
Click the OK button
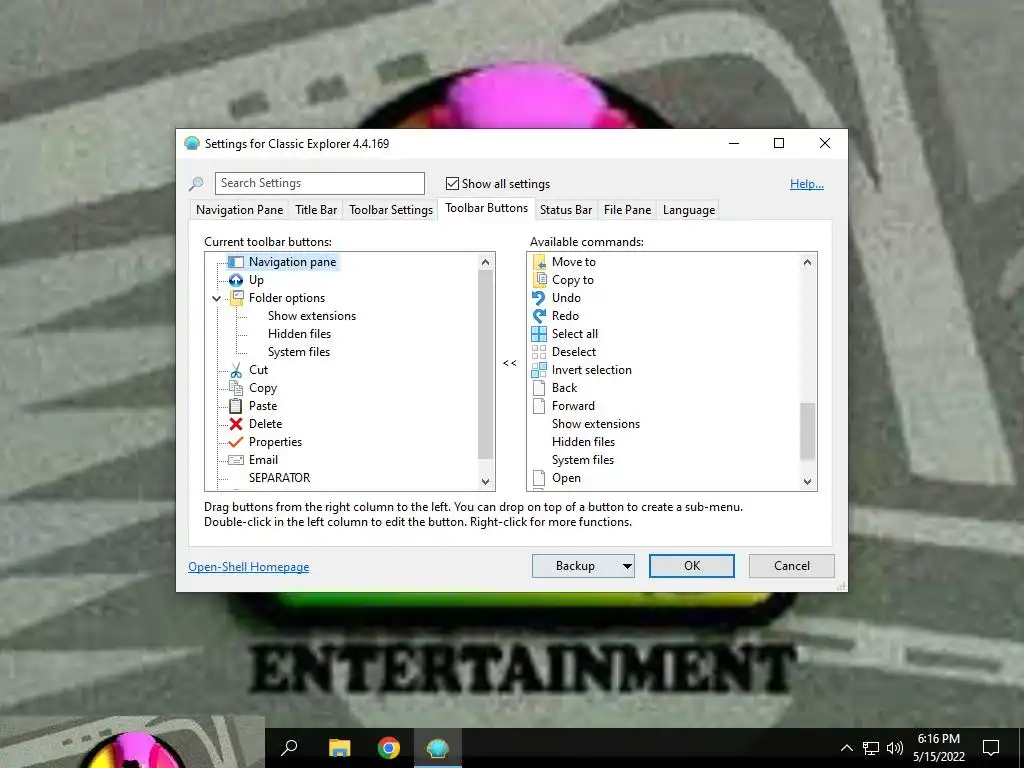tap(692, 566)
